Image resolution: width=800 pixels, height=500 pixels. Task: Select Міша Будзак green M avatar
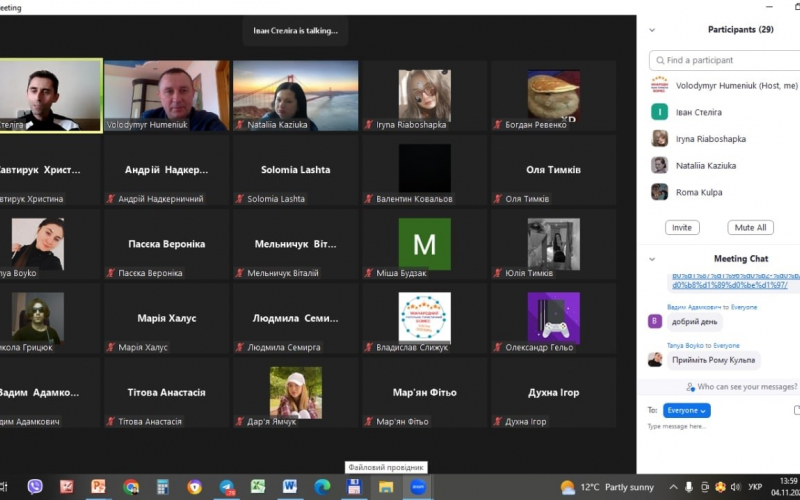424,244
